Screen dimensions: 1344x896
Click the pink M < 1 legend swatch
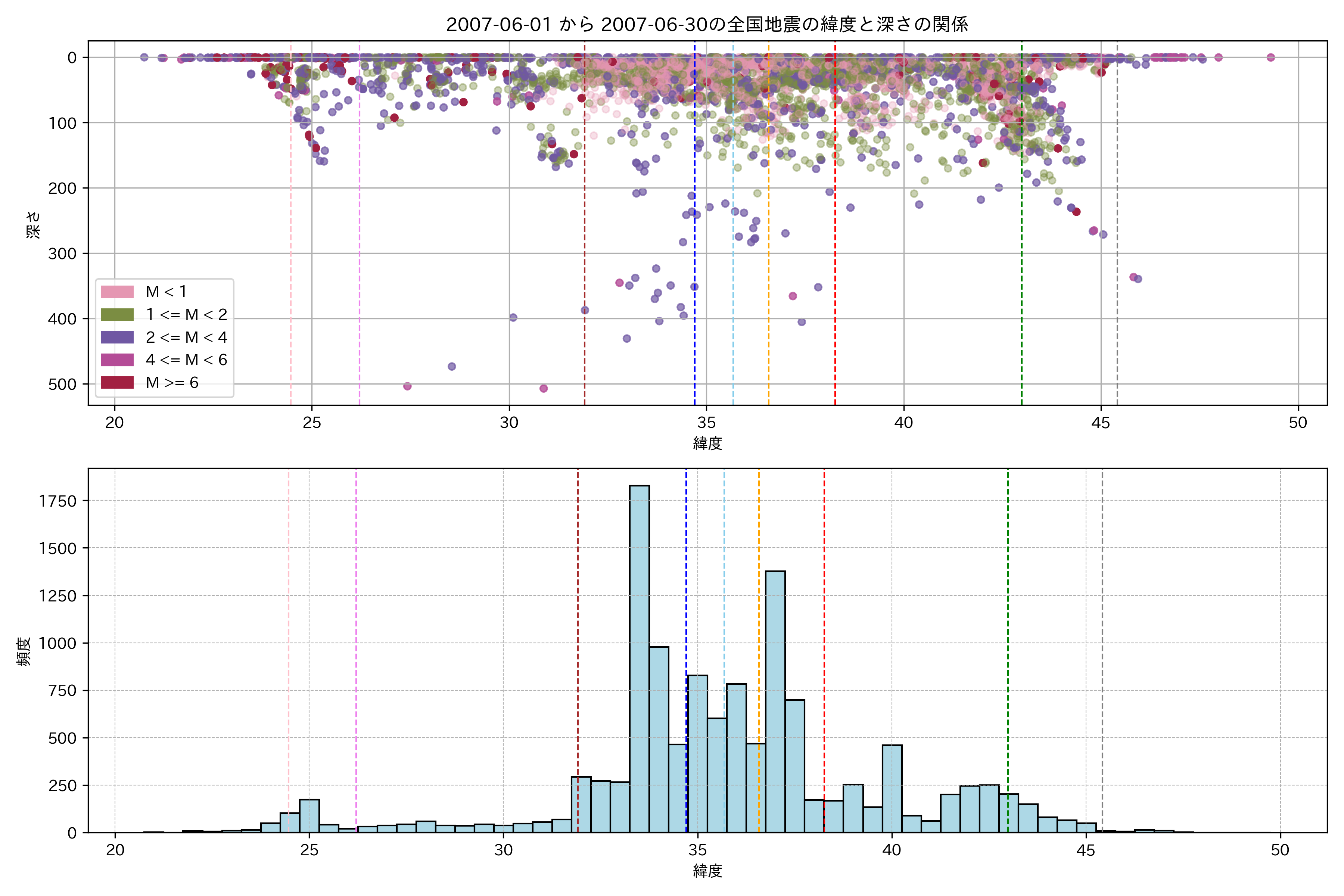117,292
